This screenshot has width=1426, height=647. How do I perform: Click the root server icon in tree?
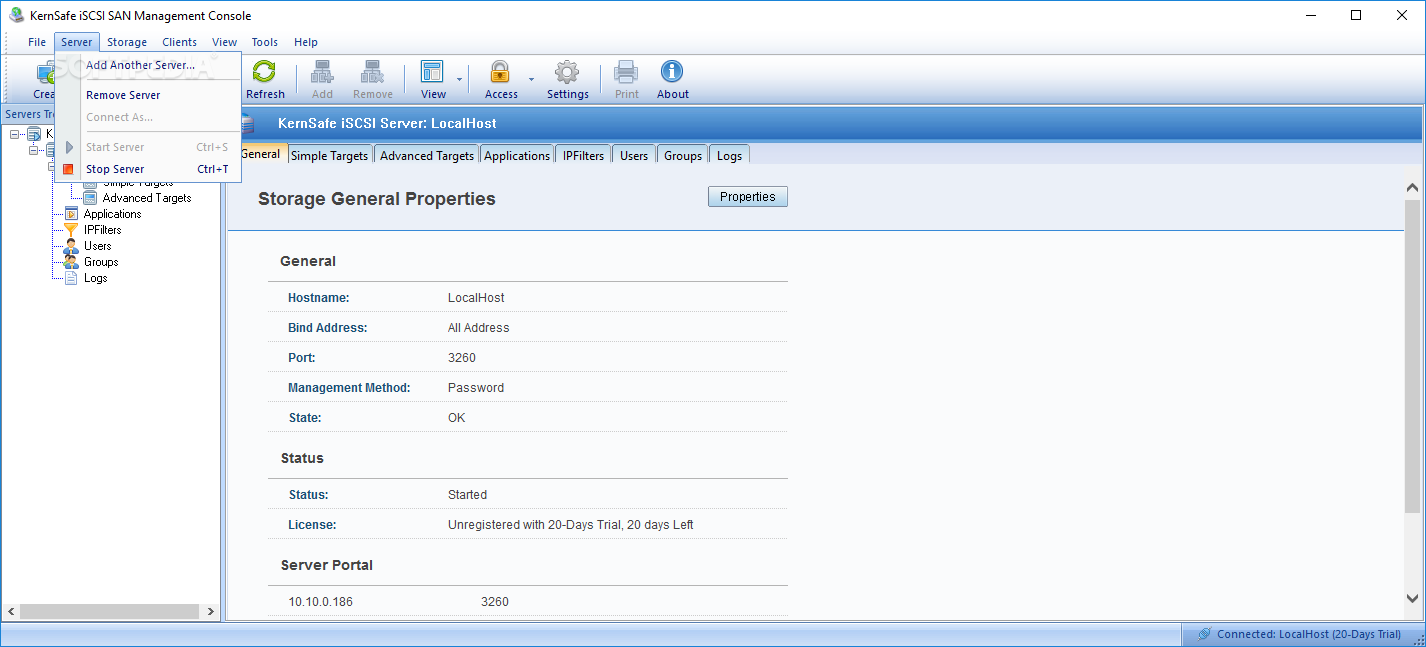click(x=34, y=134)
